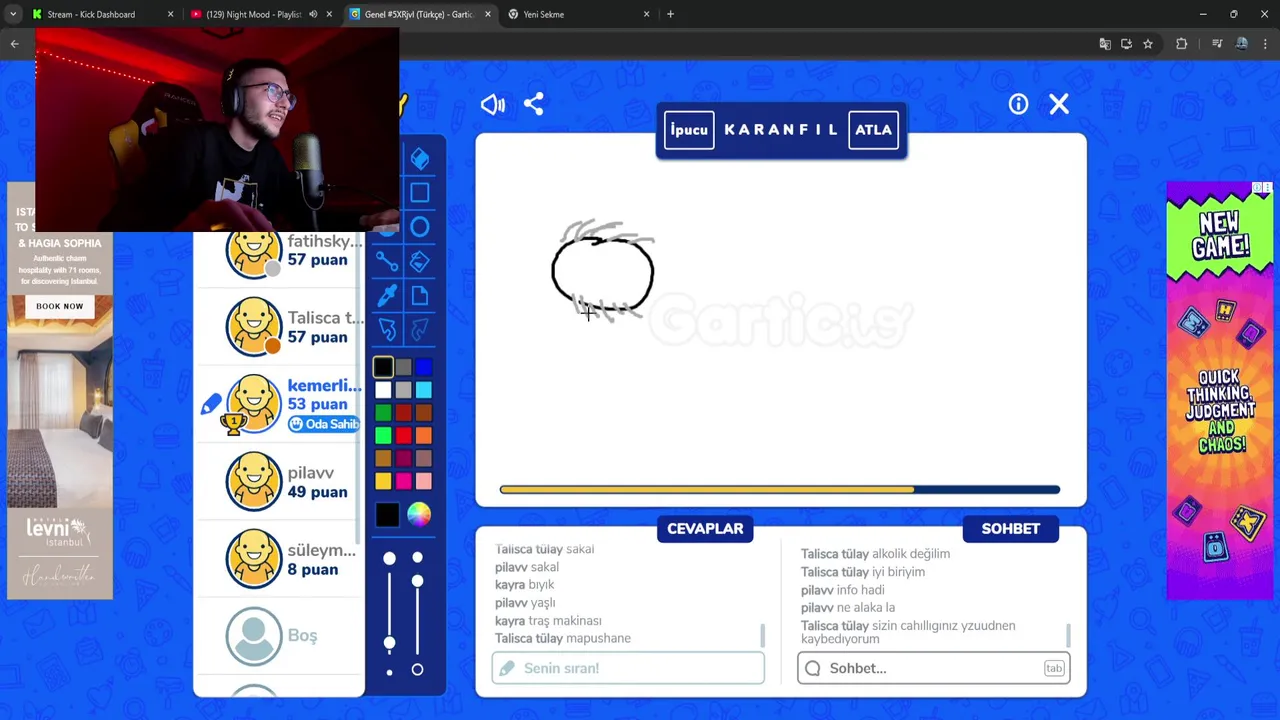Focus the Senin sıran answer field
Screen dimensions: 1280x720
628,668
